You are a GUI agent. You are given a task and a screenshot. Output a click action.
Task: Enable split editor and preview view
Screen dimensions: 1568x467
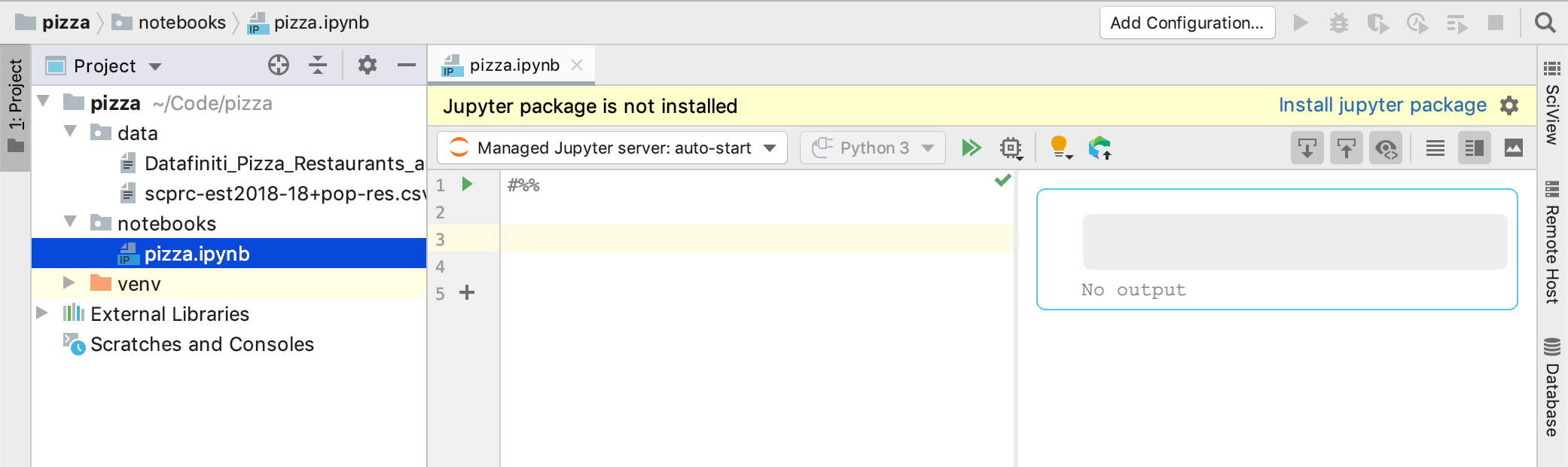pyautogui.click(x=1474, y=148)
